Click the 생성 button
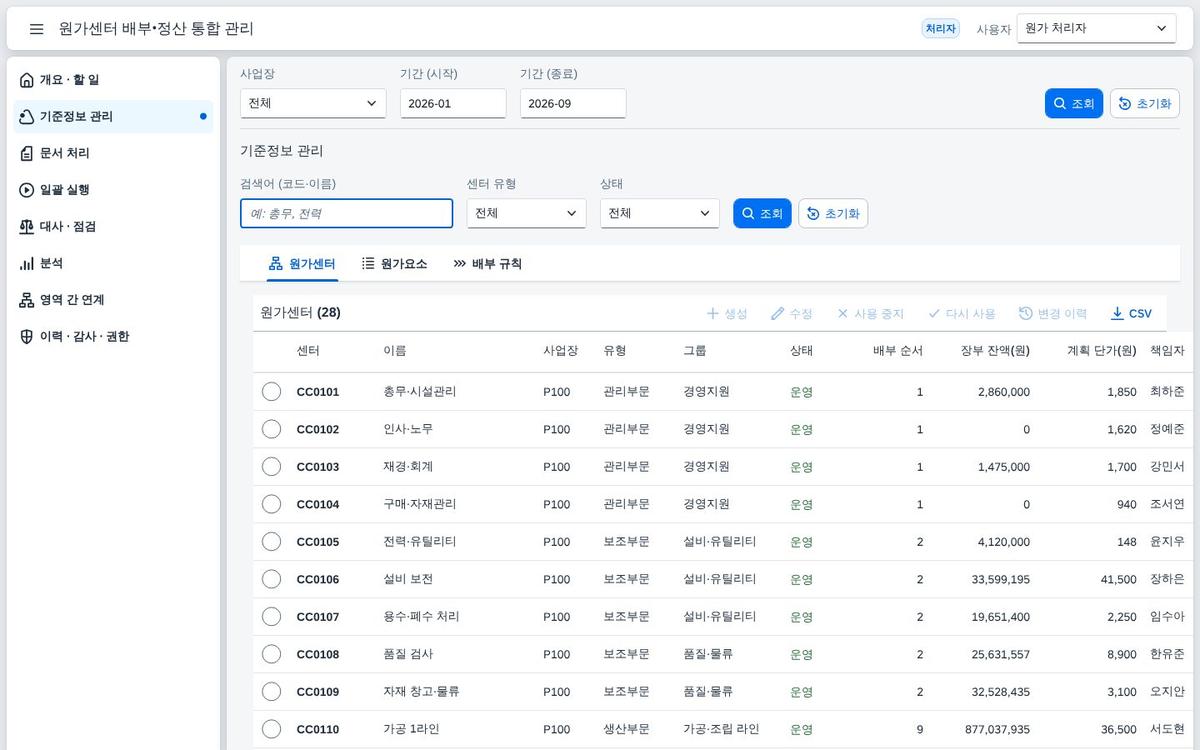 [727, 313]
